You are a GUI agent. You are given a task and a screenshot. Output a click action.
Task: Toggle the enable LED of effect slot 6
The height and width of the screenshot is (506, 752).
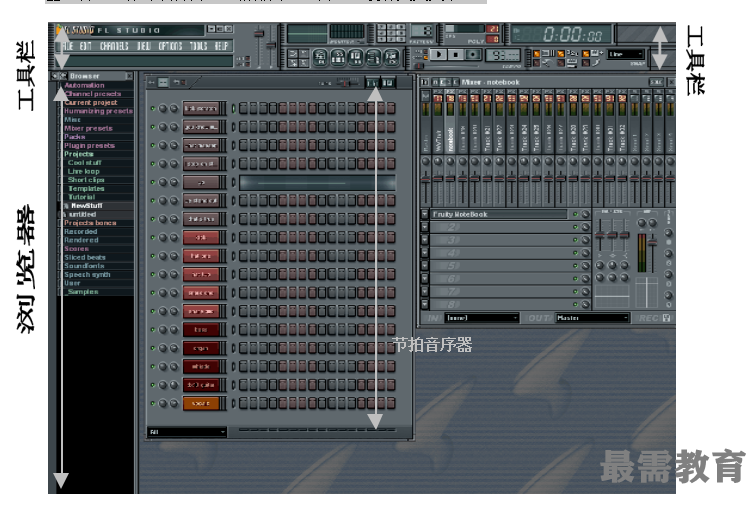(x=575, y=278)
